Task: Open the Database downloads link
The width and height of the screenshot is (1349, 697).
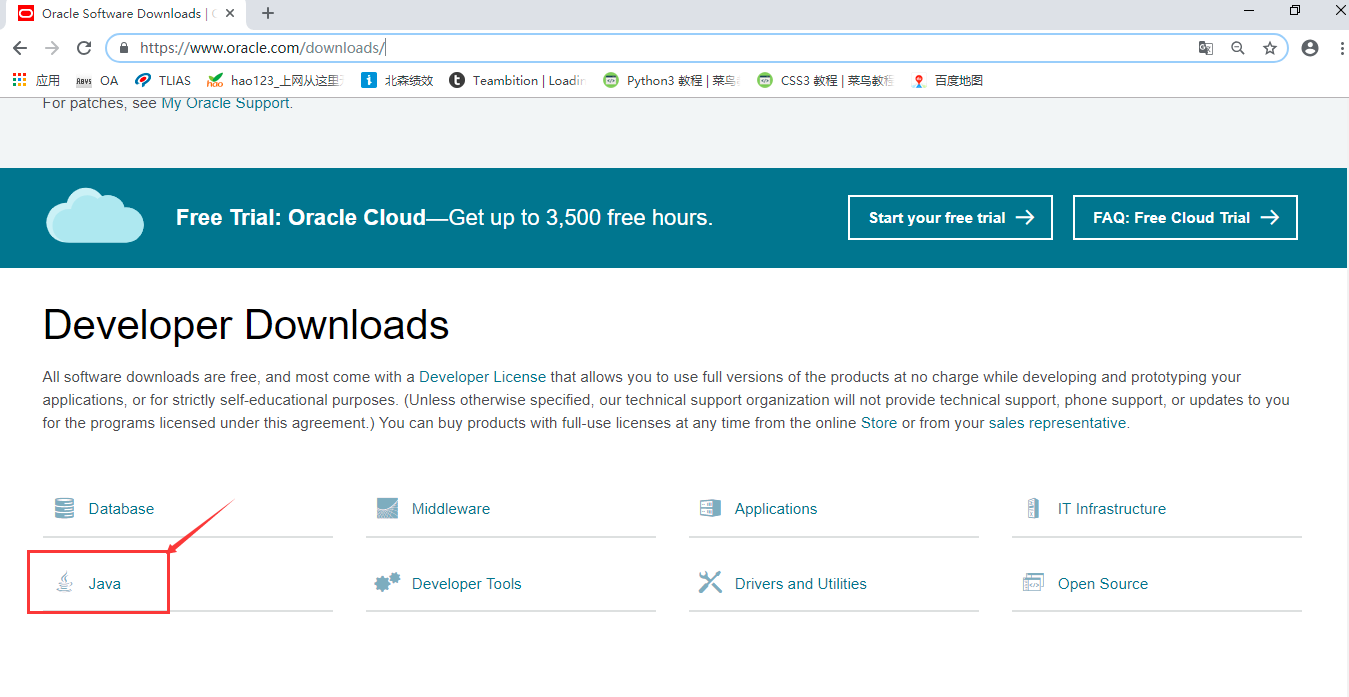Action: coord(121,509)
